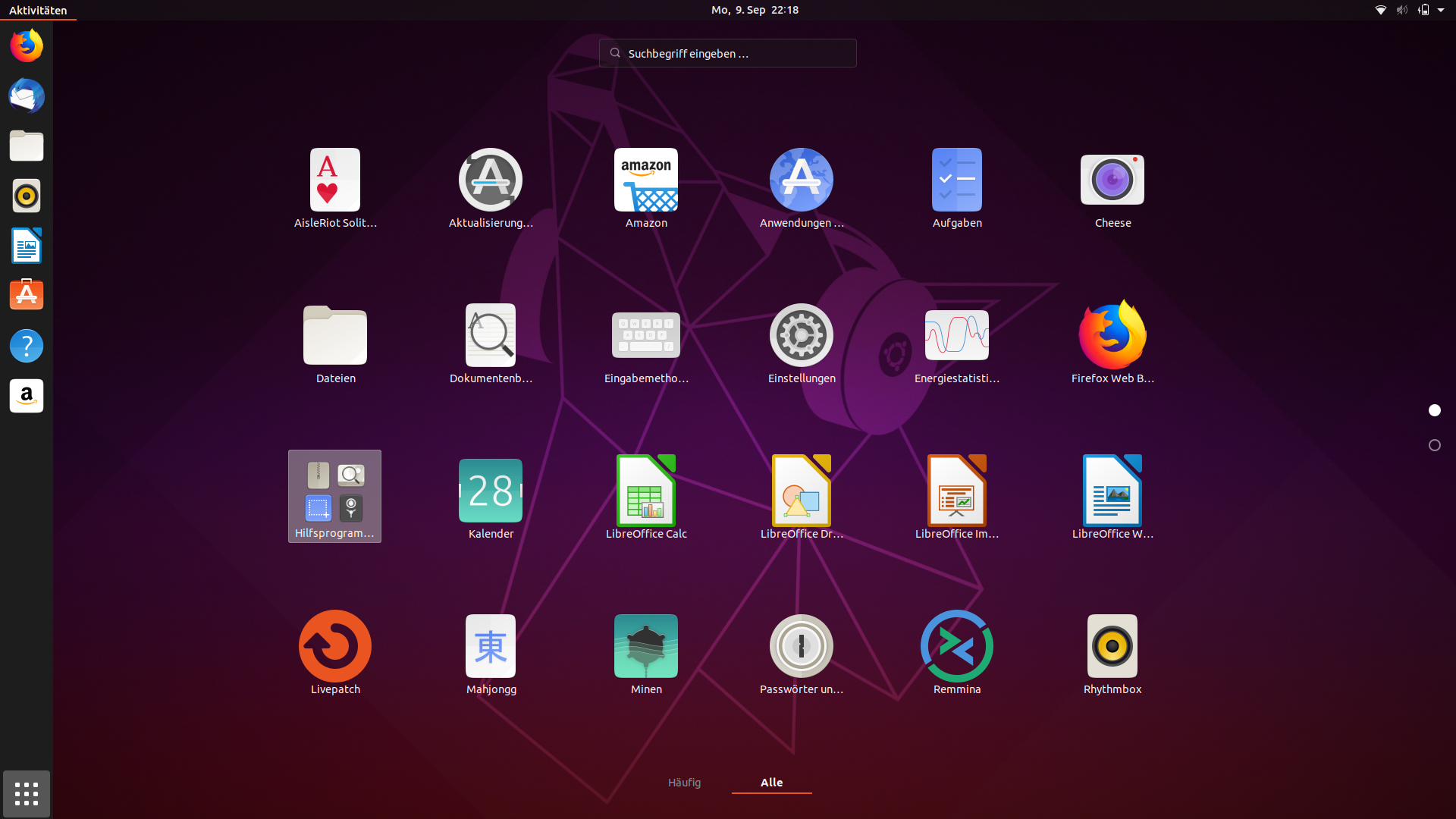1456x819 pixels.
Task: Open Amazon from the dock
Action: tap(27, 396)
